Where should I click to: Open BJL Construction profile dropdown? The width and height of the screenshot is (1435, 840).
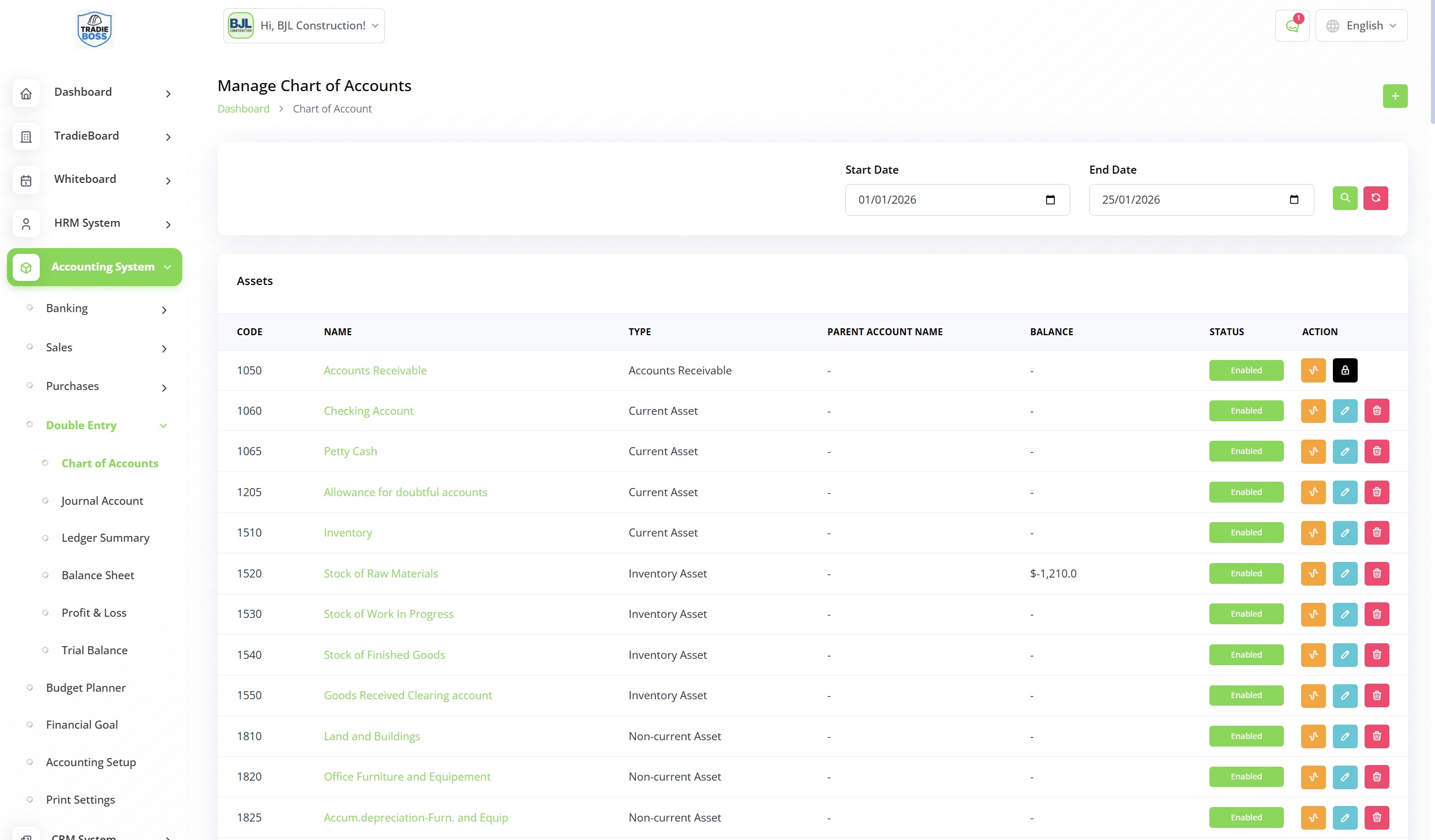tap(304, 26)
